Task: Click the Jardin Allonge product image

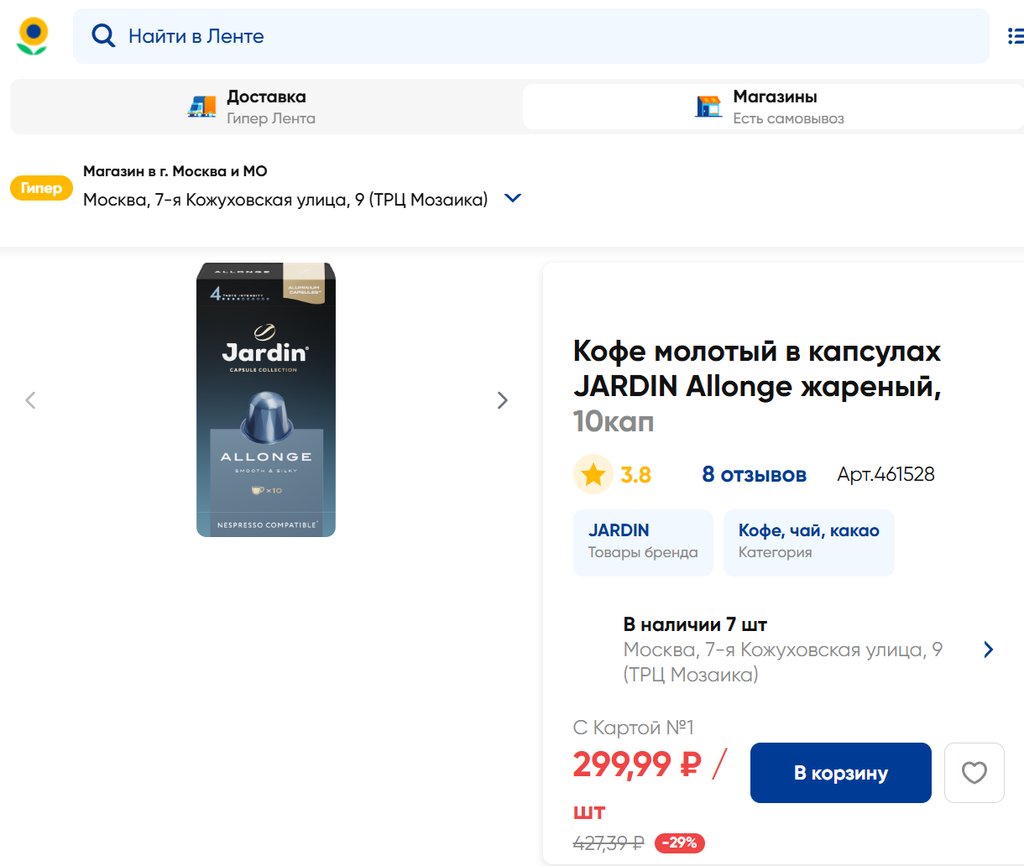Action: tap(266, 400)
